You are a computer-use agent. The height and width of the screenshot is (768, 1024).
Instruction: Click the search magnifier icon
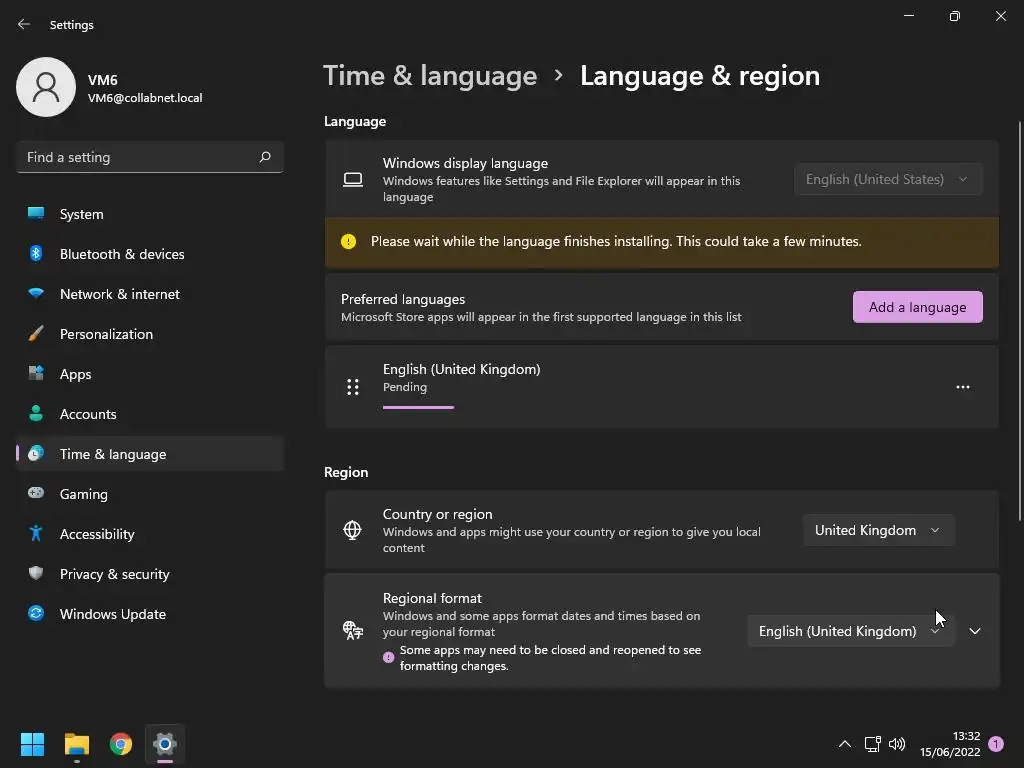pyautogui.click(x=264, y=157)
